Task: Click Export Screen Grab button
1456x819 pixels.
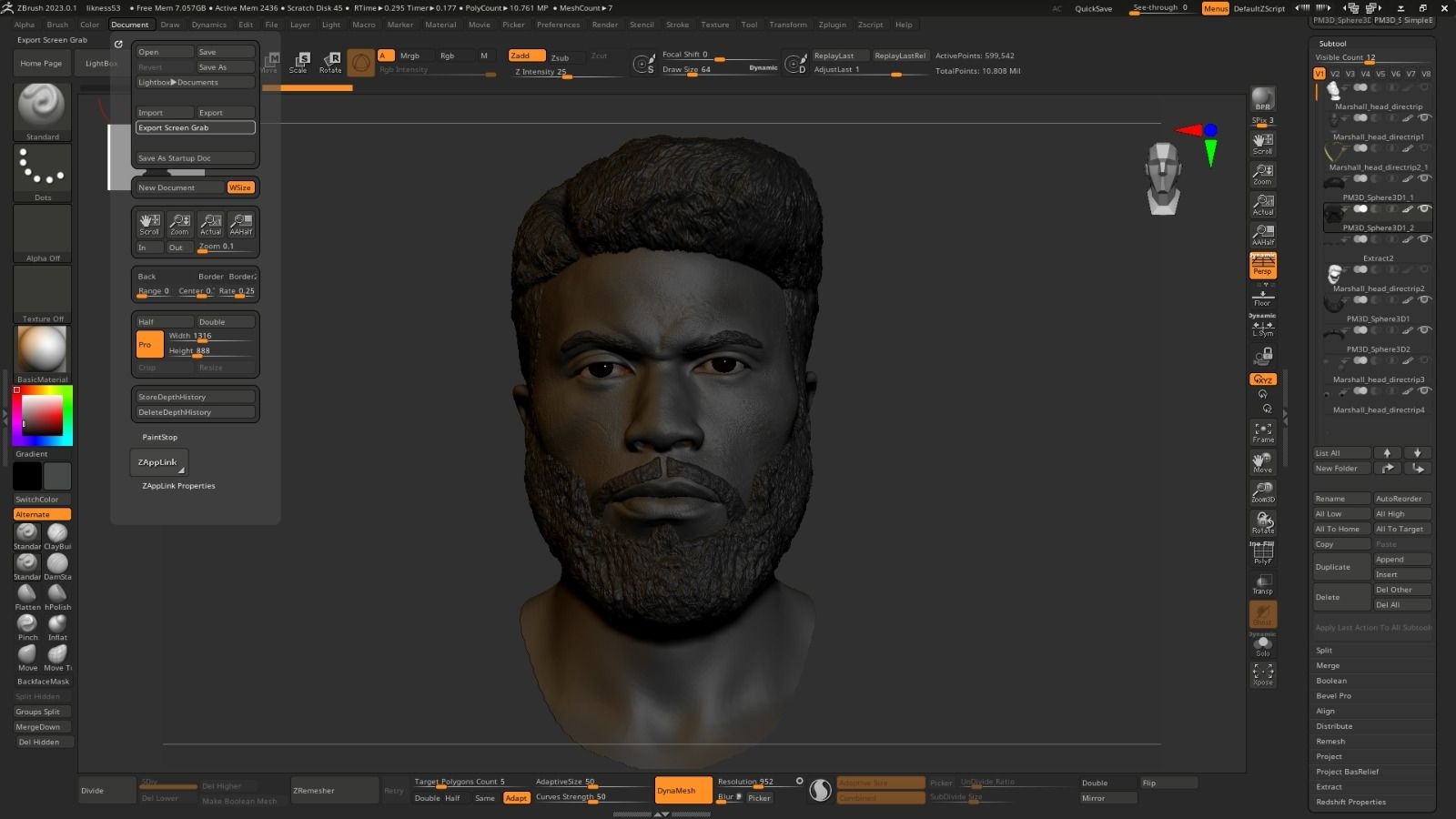Action: [196, 127]
